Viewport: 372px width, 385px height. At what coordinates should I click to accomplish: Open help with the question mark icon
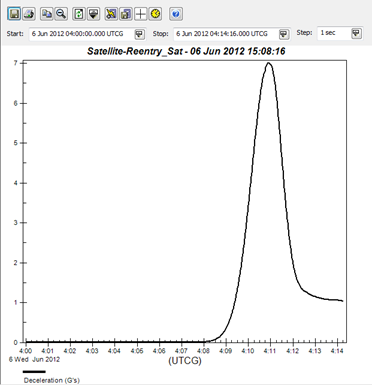coord(176,14)
